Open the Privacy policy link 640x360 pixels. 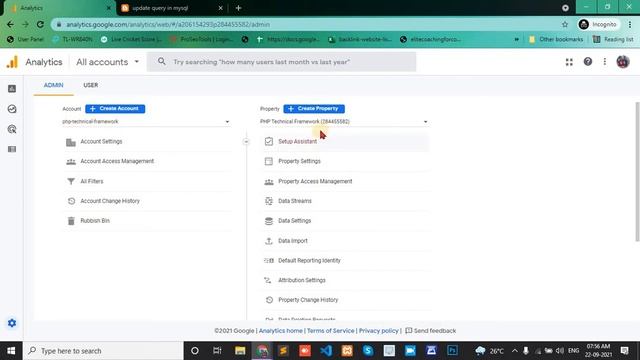(378, 331)
